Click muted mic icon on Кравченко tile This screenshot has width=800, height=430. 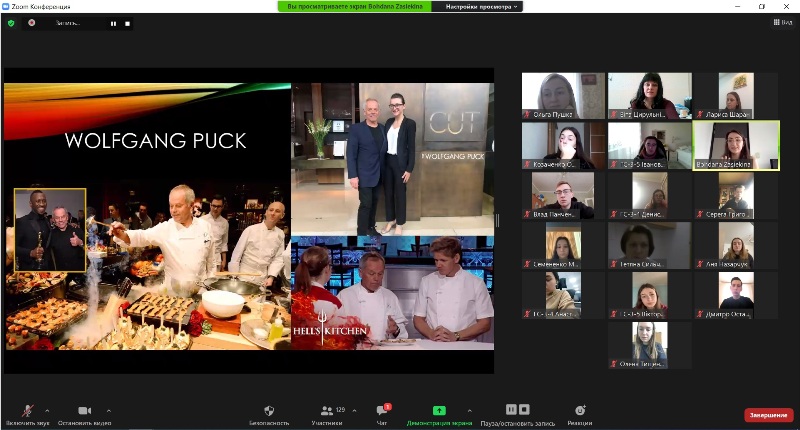pos(528,164)
